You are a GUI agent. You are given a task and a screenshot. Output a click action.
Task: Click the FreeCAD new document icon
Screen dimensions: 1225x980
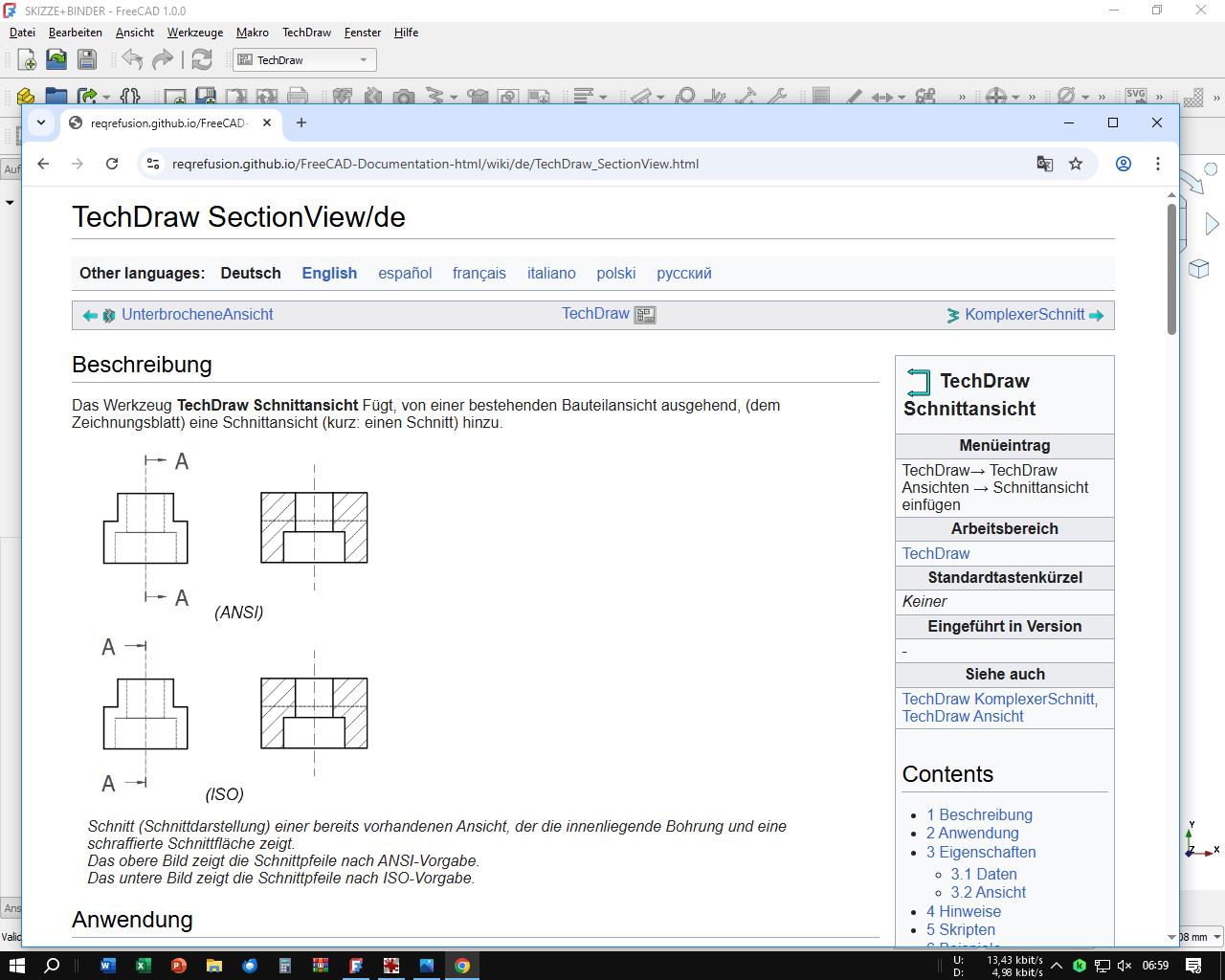[x=27, y=59]
